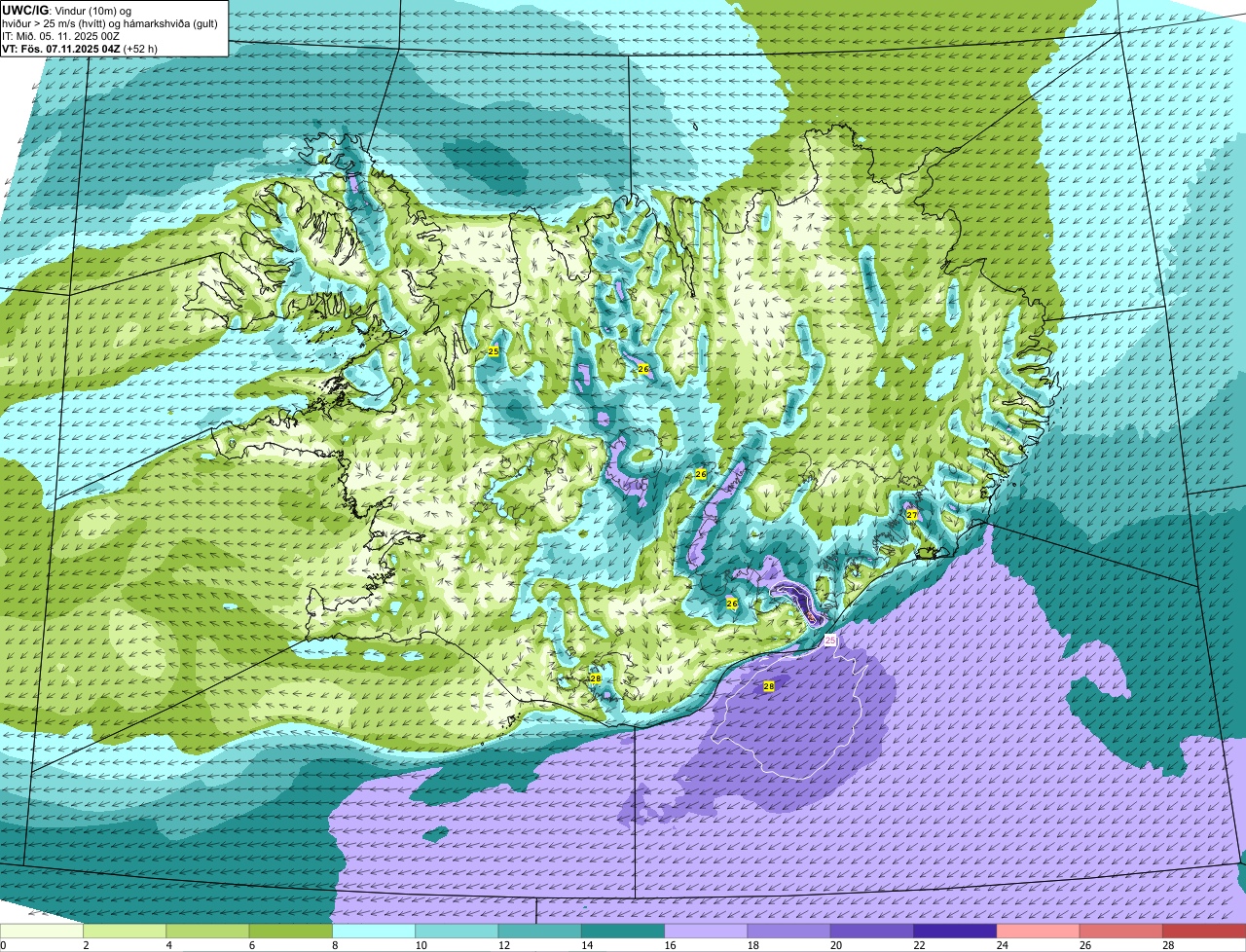Click the cream 0–2 m/s legend swatch
The height and width of the screenshot is (952, 1246).
pyautogui.click(x=42, y=932)
